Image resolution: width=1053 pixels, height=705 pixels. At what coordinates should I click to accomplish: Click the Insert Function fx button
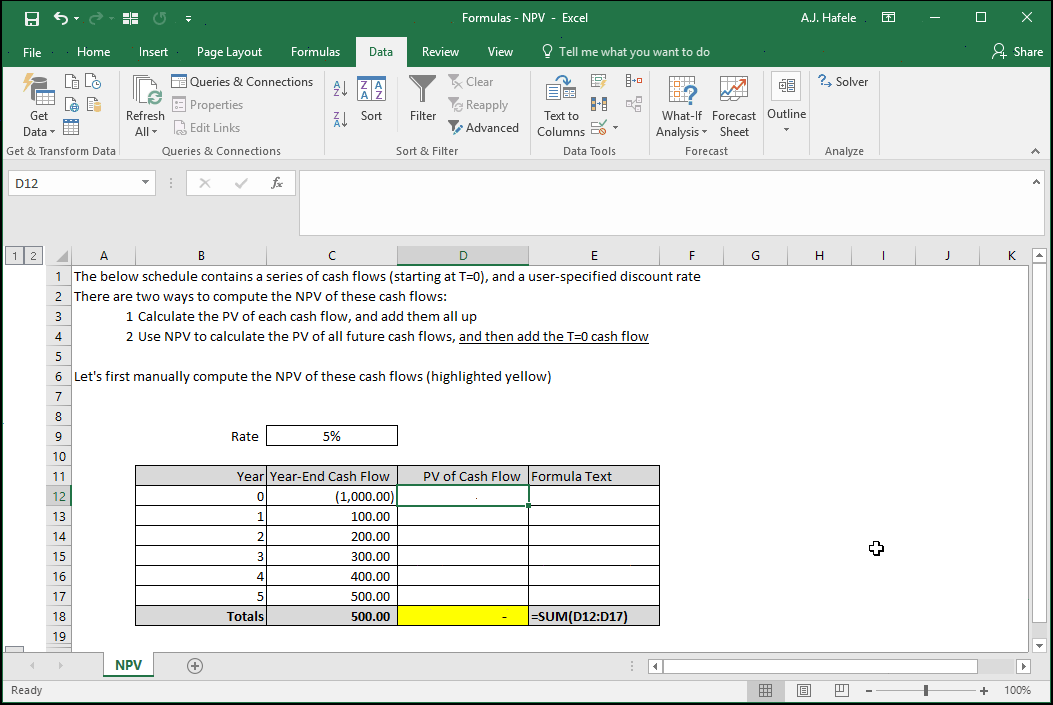[276, 183]
